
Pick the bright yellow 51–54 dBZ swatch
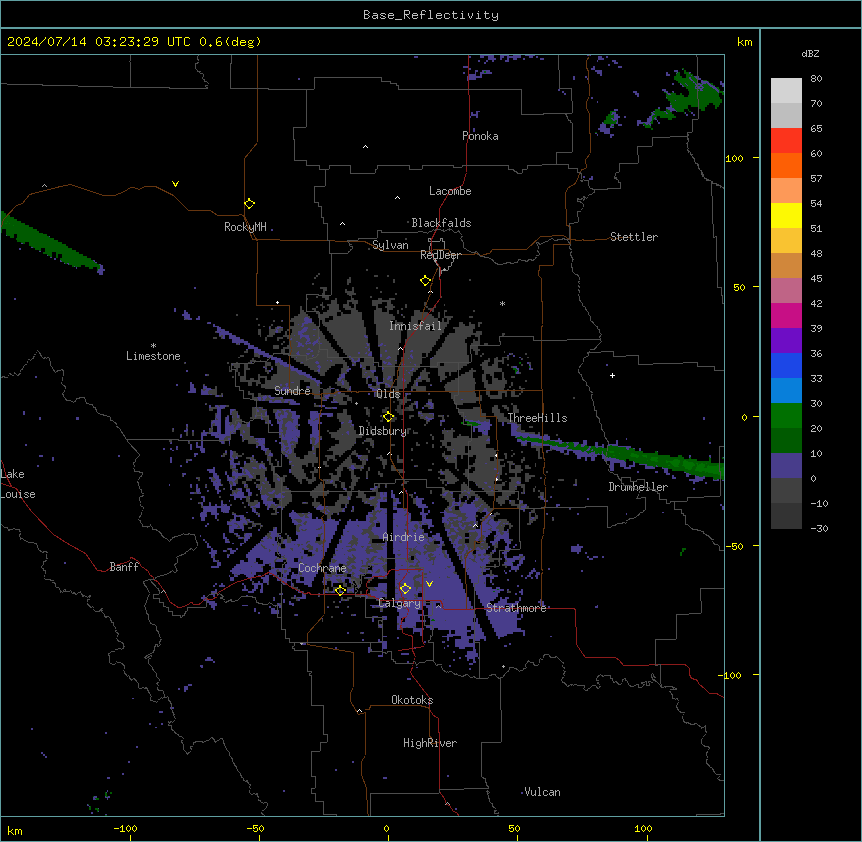(x=786, y=215)
